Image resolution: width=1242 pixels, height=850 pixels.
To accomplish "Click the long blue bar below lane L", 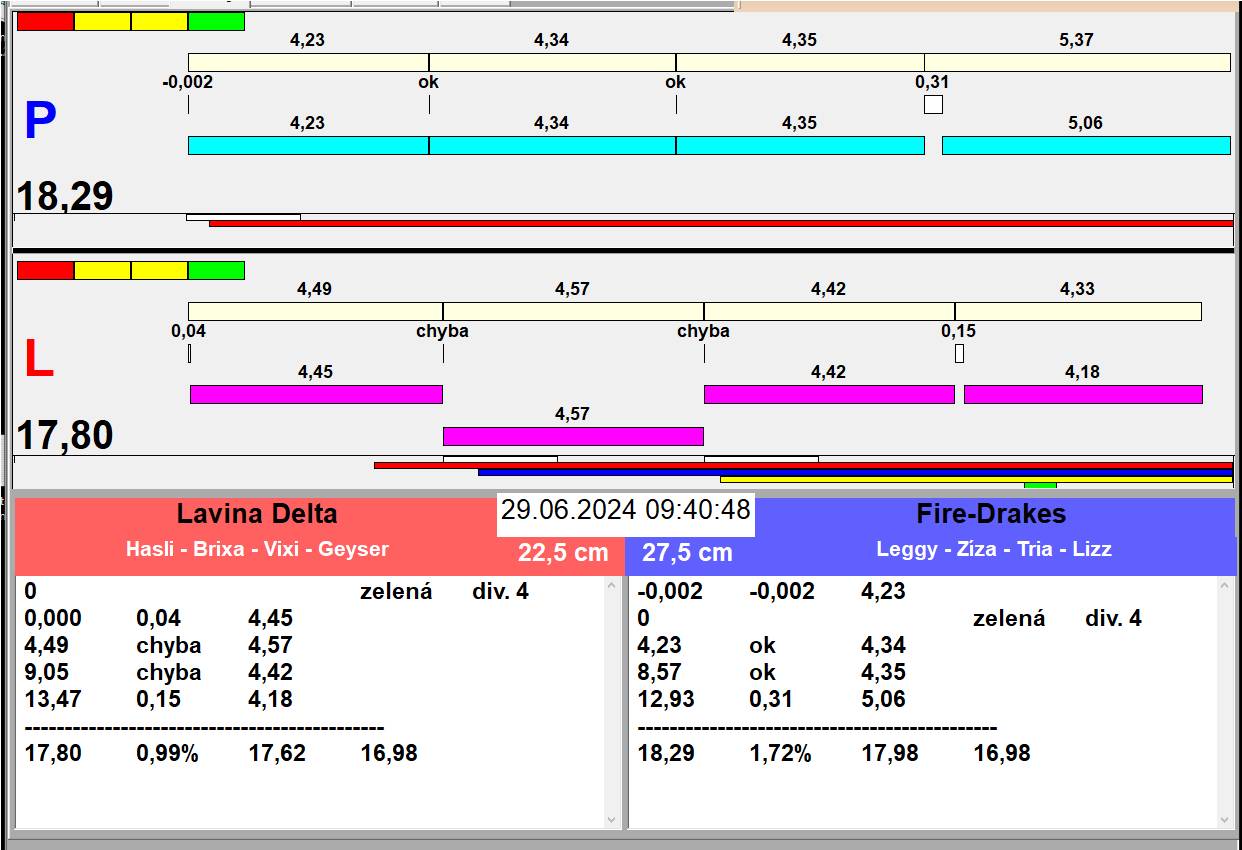I will [x=854, y=472].
